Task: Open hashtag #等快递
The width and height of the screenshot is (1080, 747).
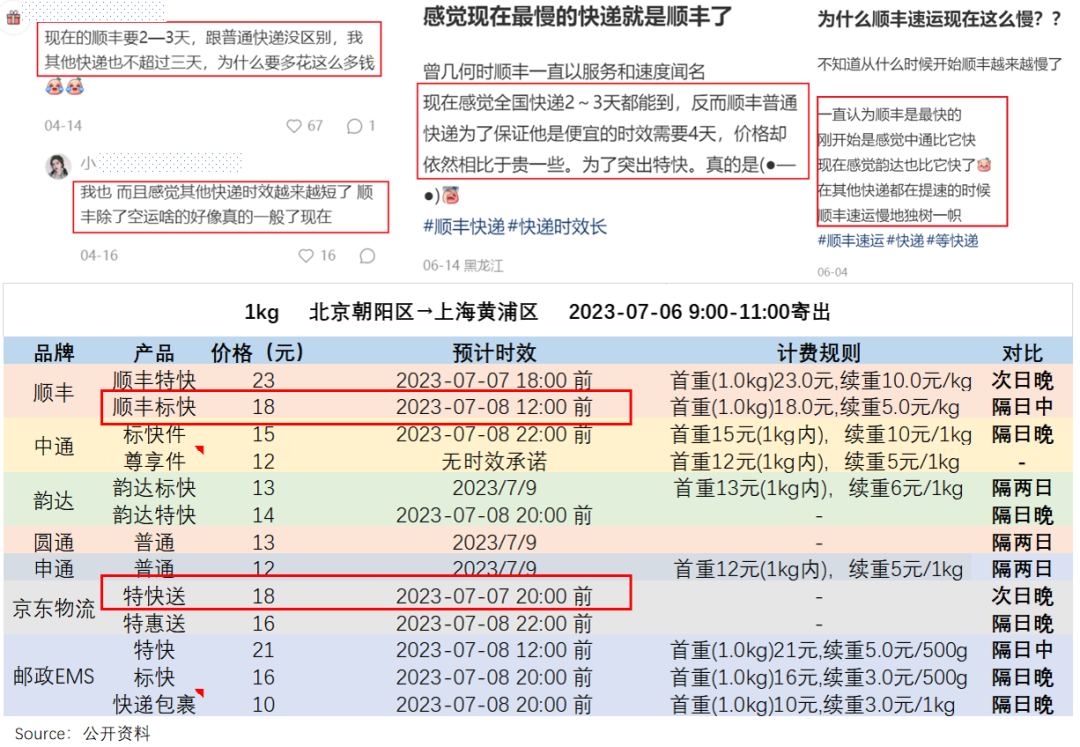Action: coord(952,240)
